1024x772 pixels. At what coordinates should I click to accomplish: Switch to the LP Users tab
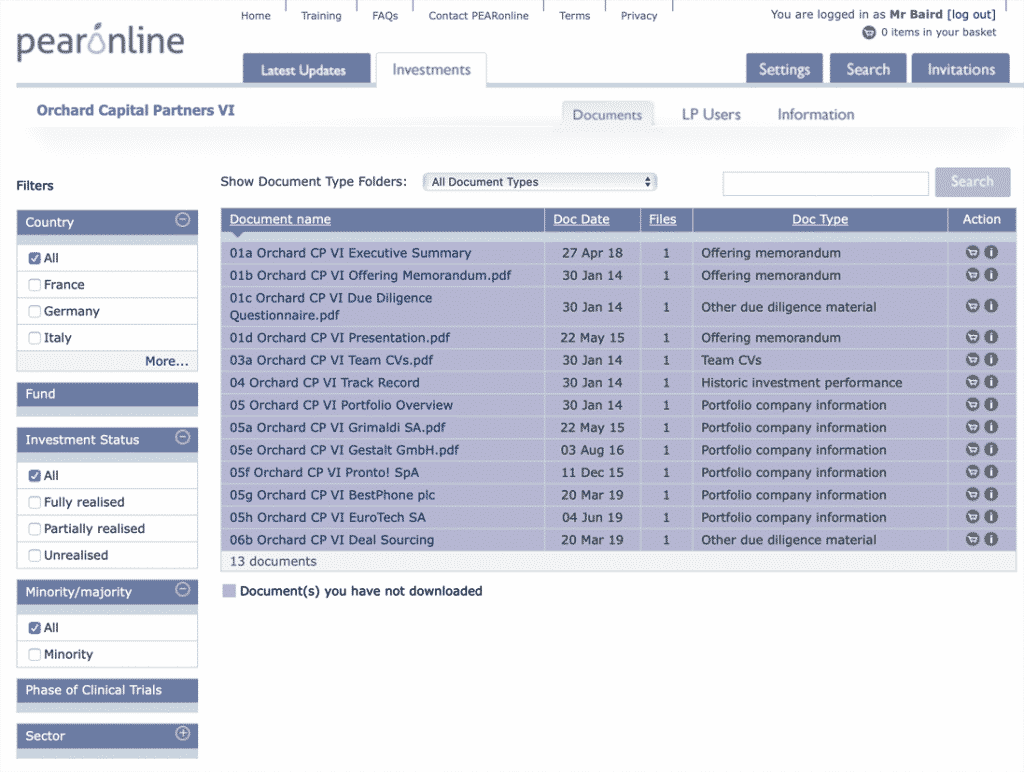(x=711, y=114)
